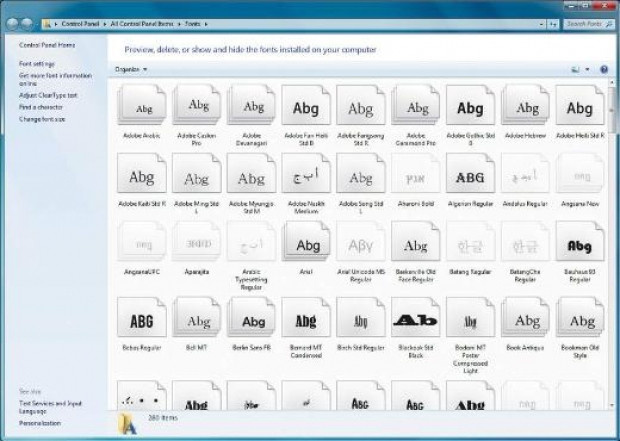Select the Bell MT font icon
620x441 pixels.
point(197,317)
